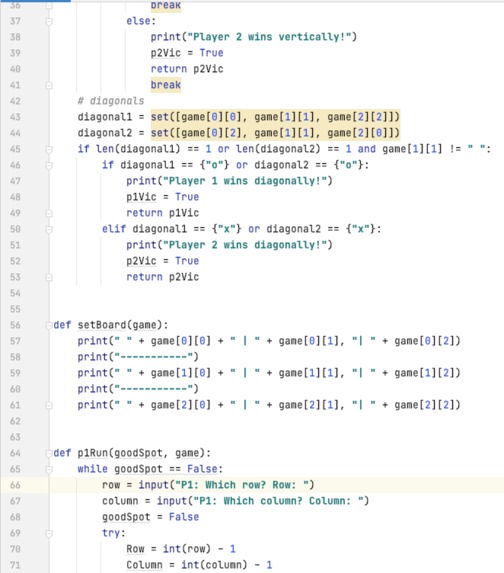Click 'False' in the while condition

click(x=202, y=469)
